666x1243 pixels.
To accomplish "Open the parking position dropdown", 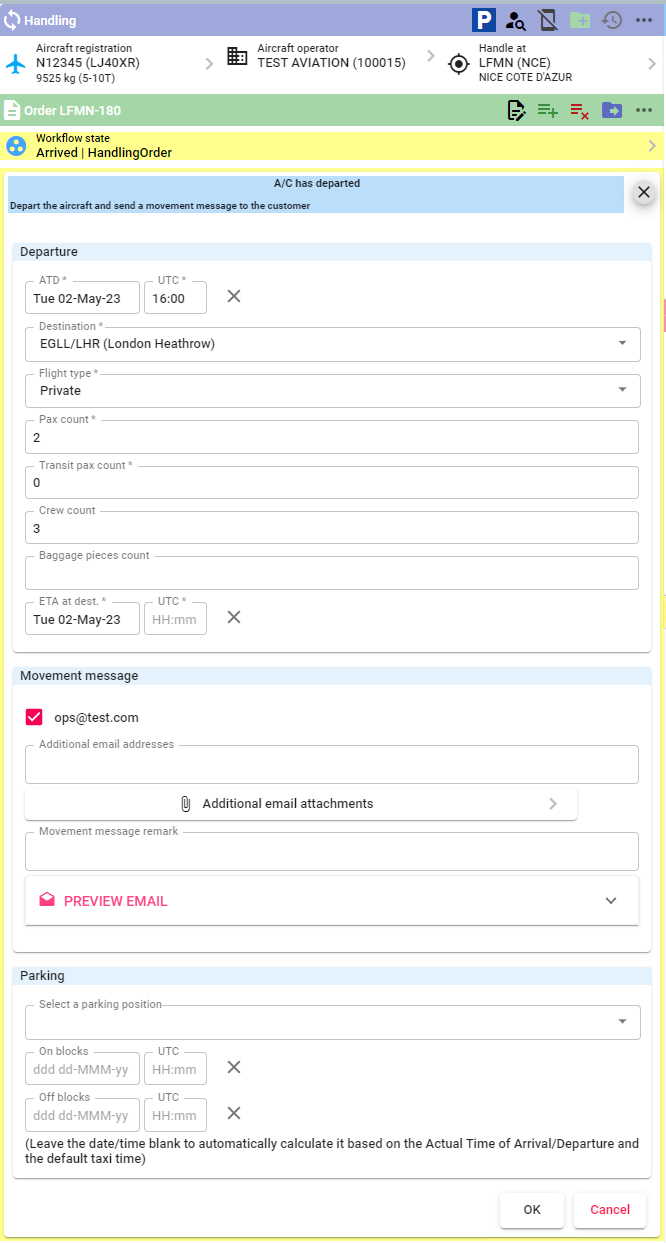I will (x=333, y=1022).
